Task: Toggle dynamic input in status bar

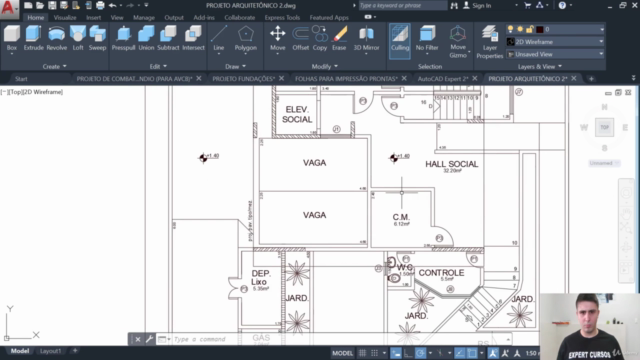Action: pyautogui.click(x=396, y=353)
